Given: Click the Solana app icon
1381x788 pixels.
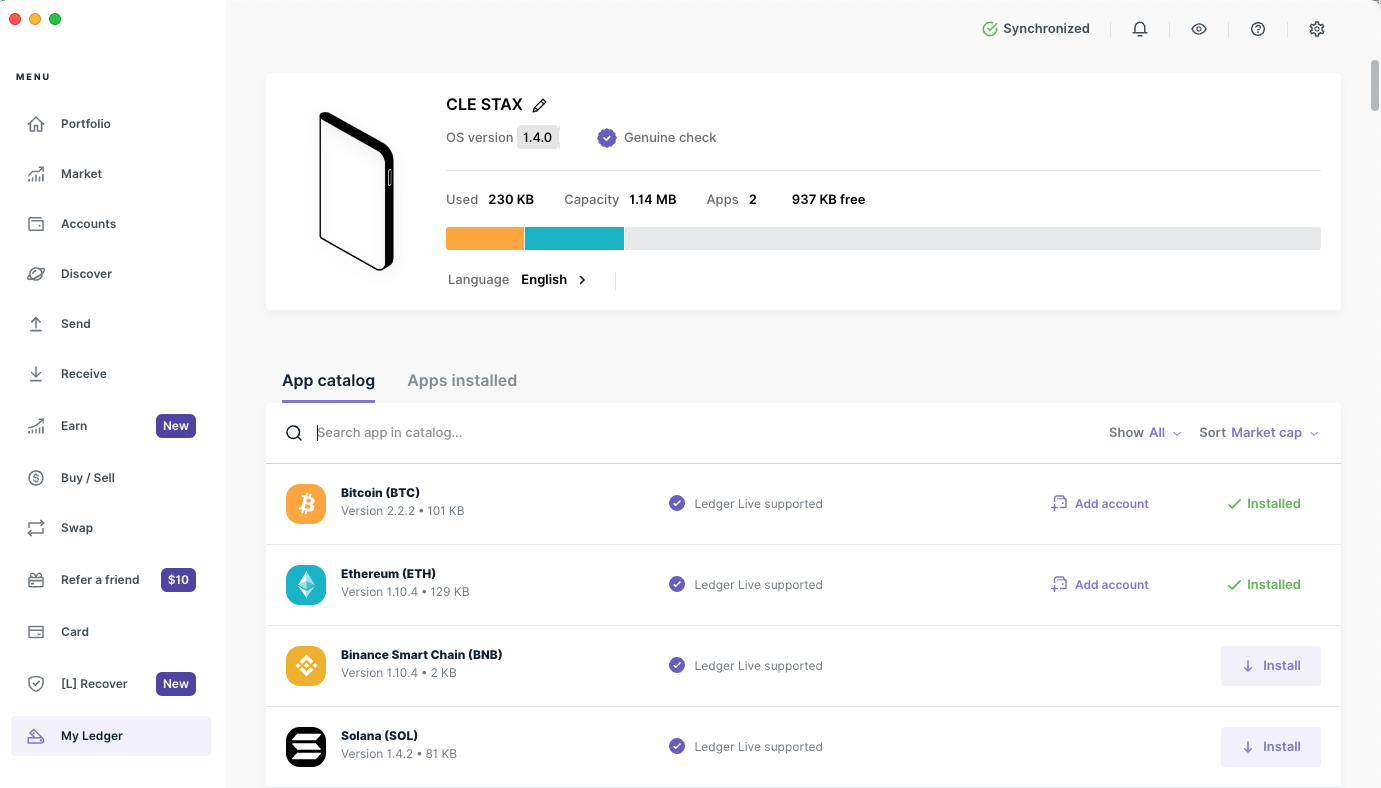Looking at the screenshot, I should coord(306,747).
